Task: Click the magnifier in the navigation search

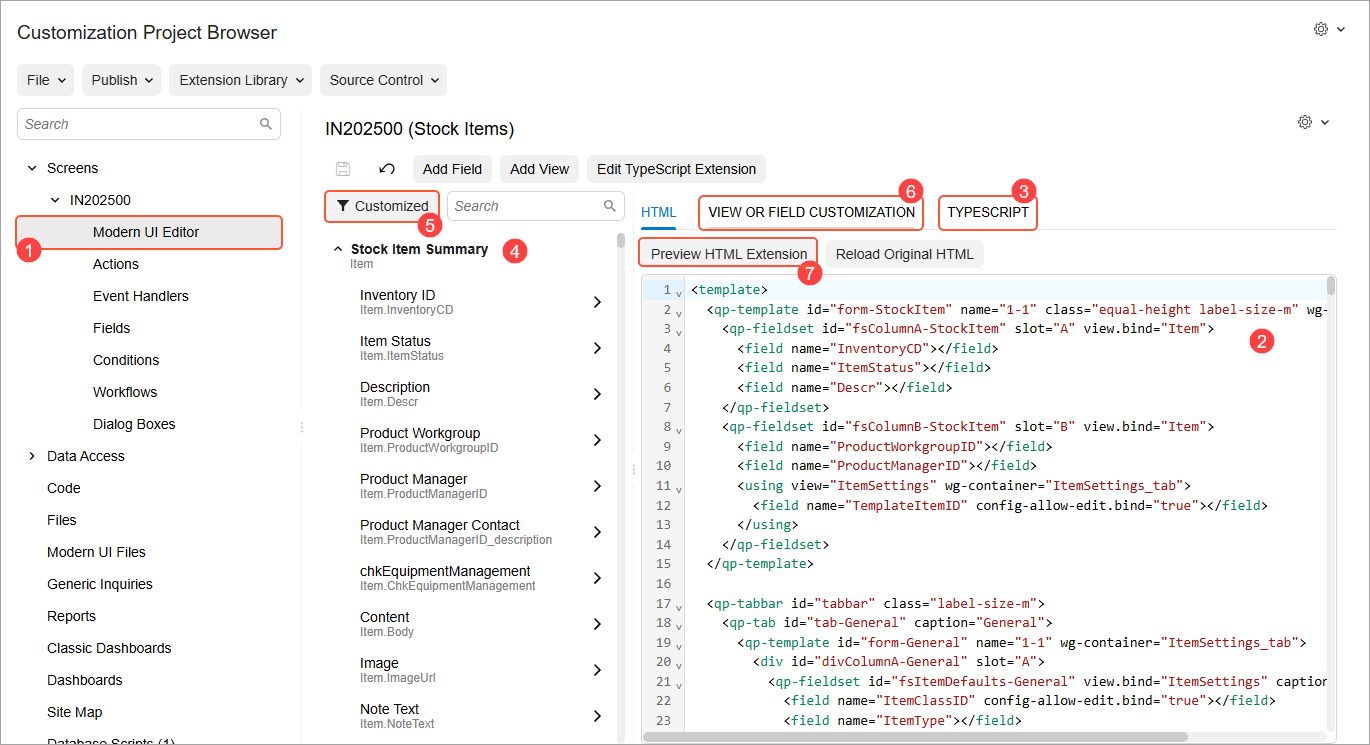Action: click(266, 124)
